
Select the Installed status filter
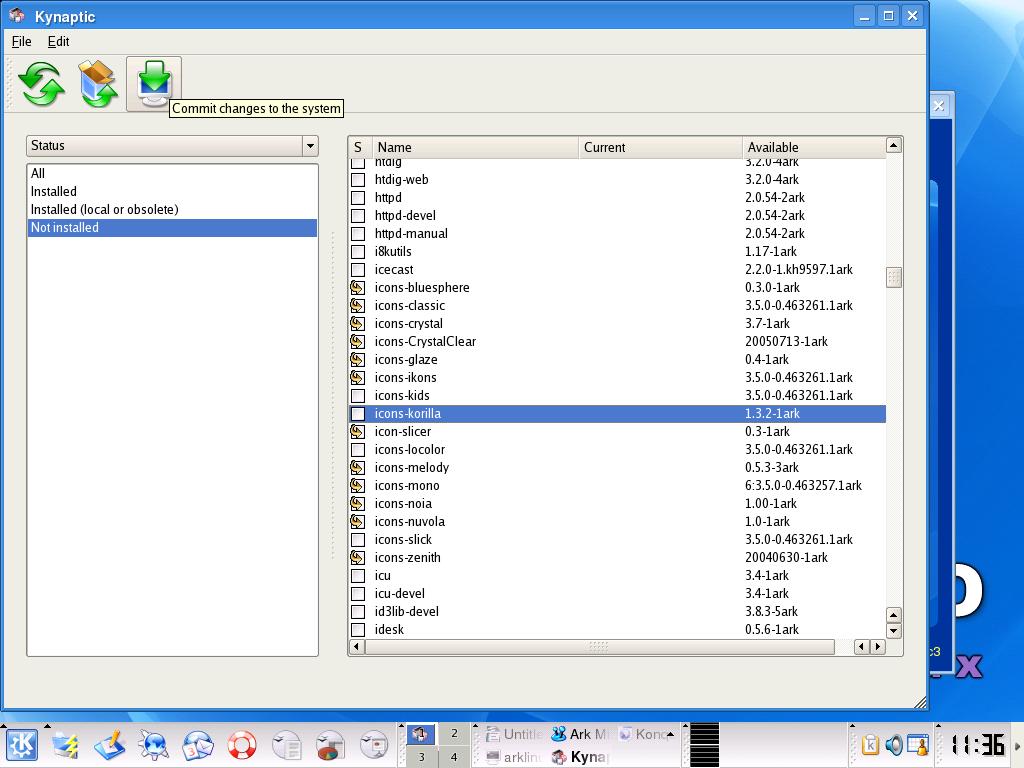172,191
